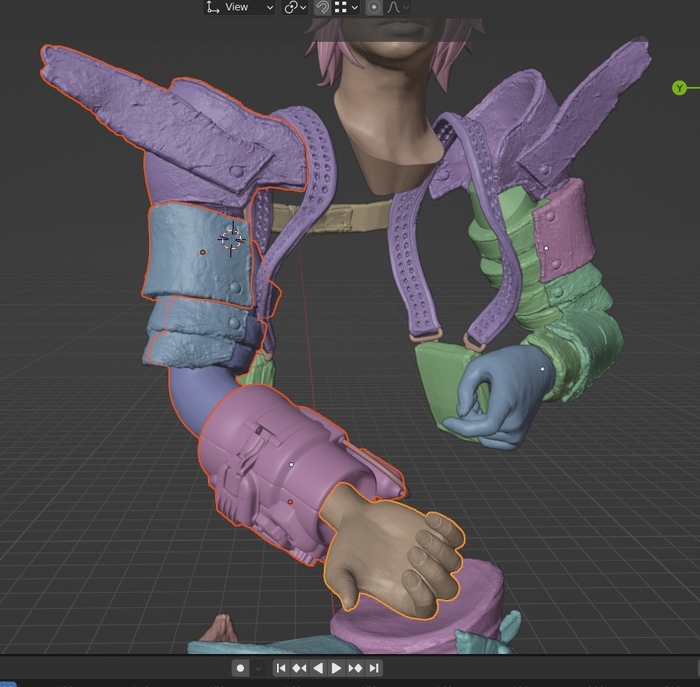The image size is (700, 687).
Task: Open the View transform orientation dropdown
Action: [239, 7]
